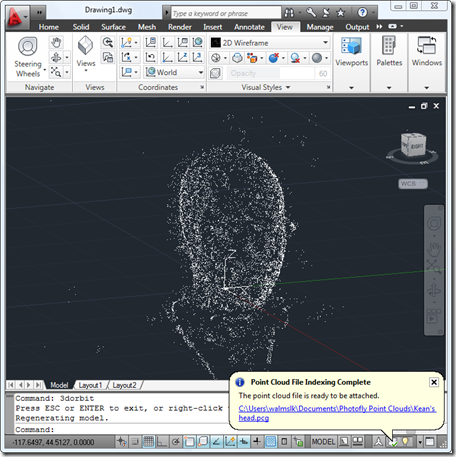Click the Z-axis rotate UCS icon
This screenshot has width=456, height=457.
click(x=182, y=57)
